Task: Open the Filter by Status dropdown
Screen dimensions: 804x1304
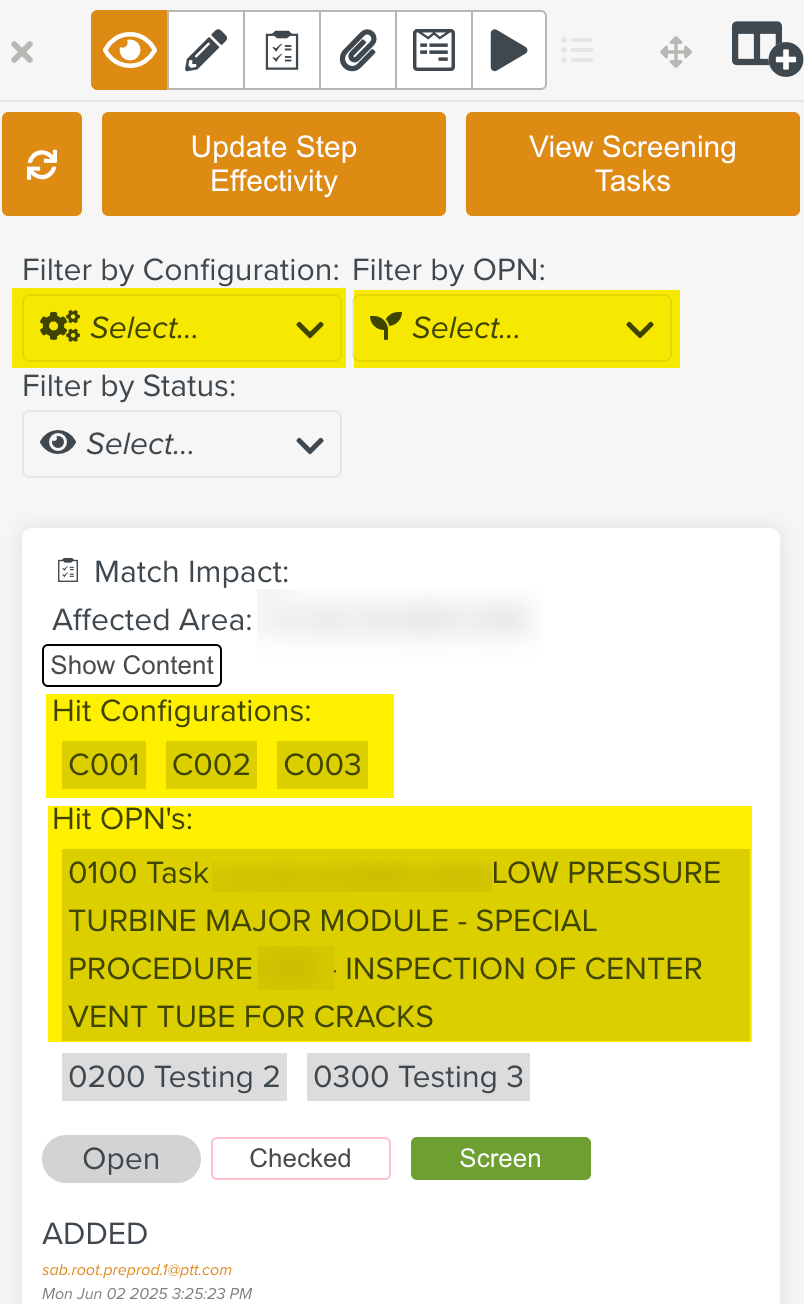Action: click(x=181, y=444)
